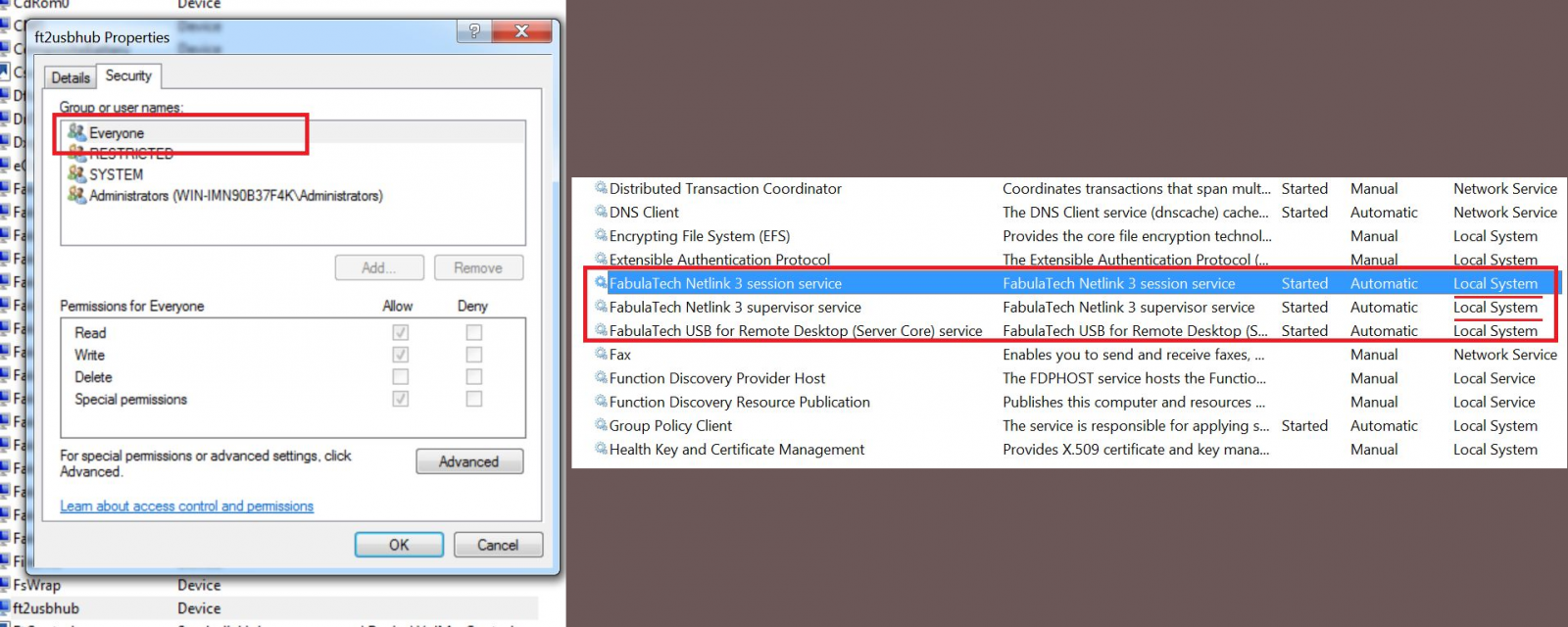Click the Everyone group user icon
The height and width of the screenshot is (627, 1568).
pos(76,132)
